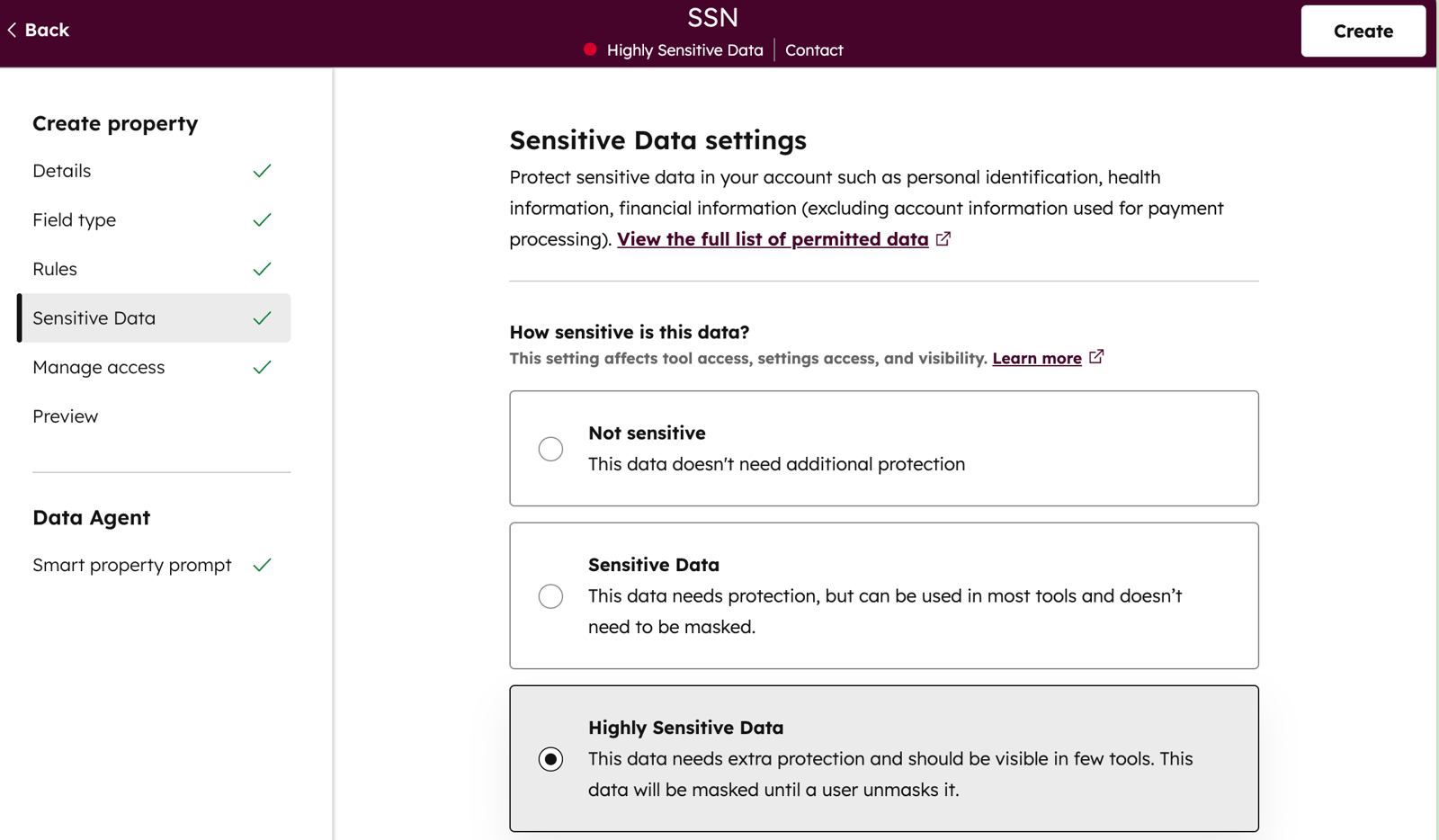This screenshot has height=840, width=1439.
Task: Click the Contact label in the header
Action: point(814,49)
